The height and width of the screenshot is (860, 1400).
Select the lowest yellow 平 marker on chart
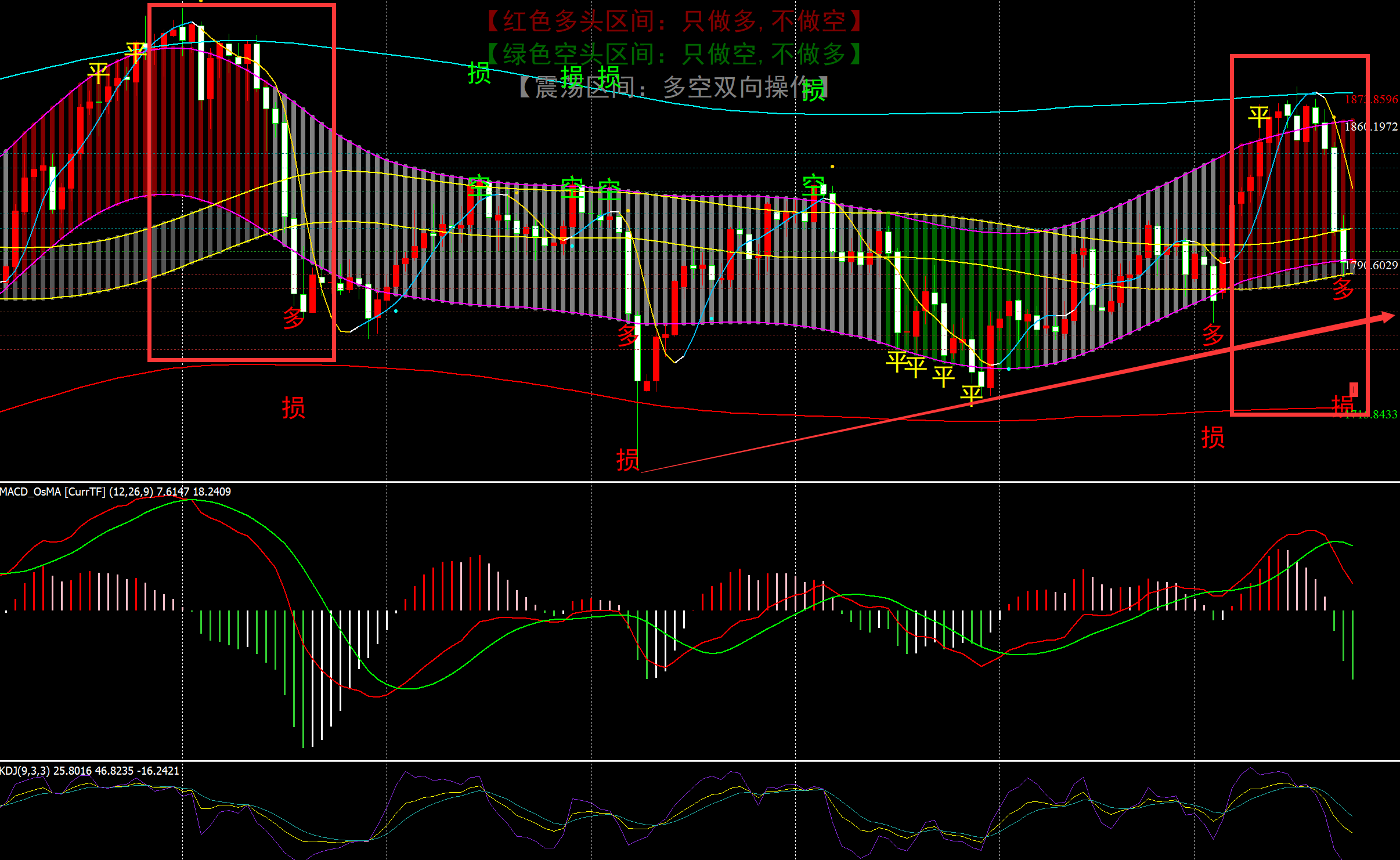(x=972, y=395)
